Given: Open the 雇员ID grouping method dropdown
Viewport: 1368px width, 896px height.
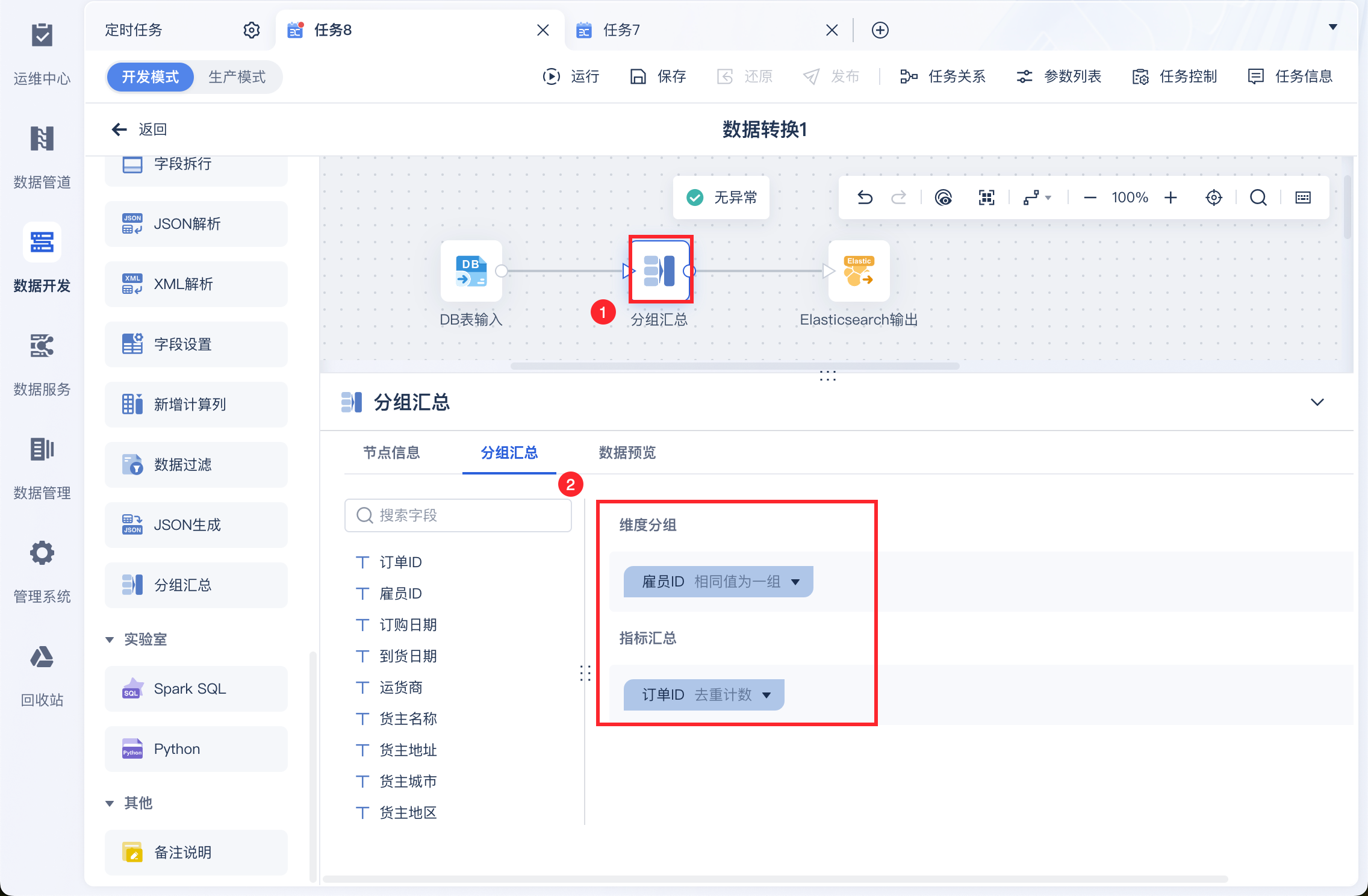Looking at the screenshot, I should coord(795,582).
